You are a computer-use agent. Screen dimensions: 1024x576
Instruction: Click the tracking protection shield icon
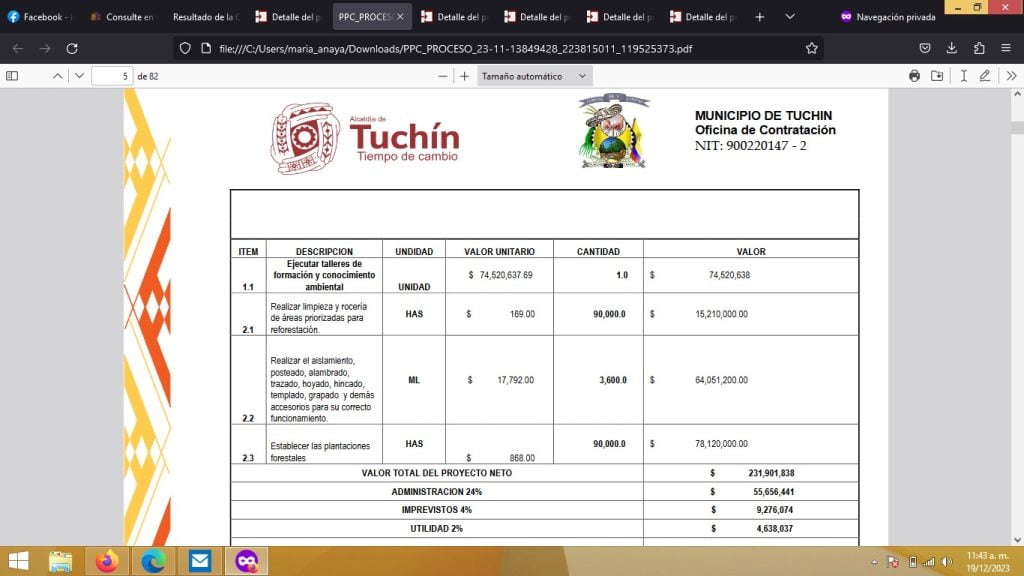[185, 48]
